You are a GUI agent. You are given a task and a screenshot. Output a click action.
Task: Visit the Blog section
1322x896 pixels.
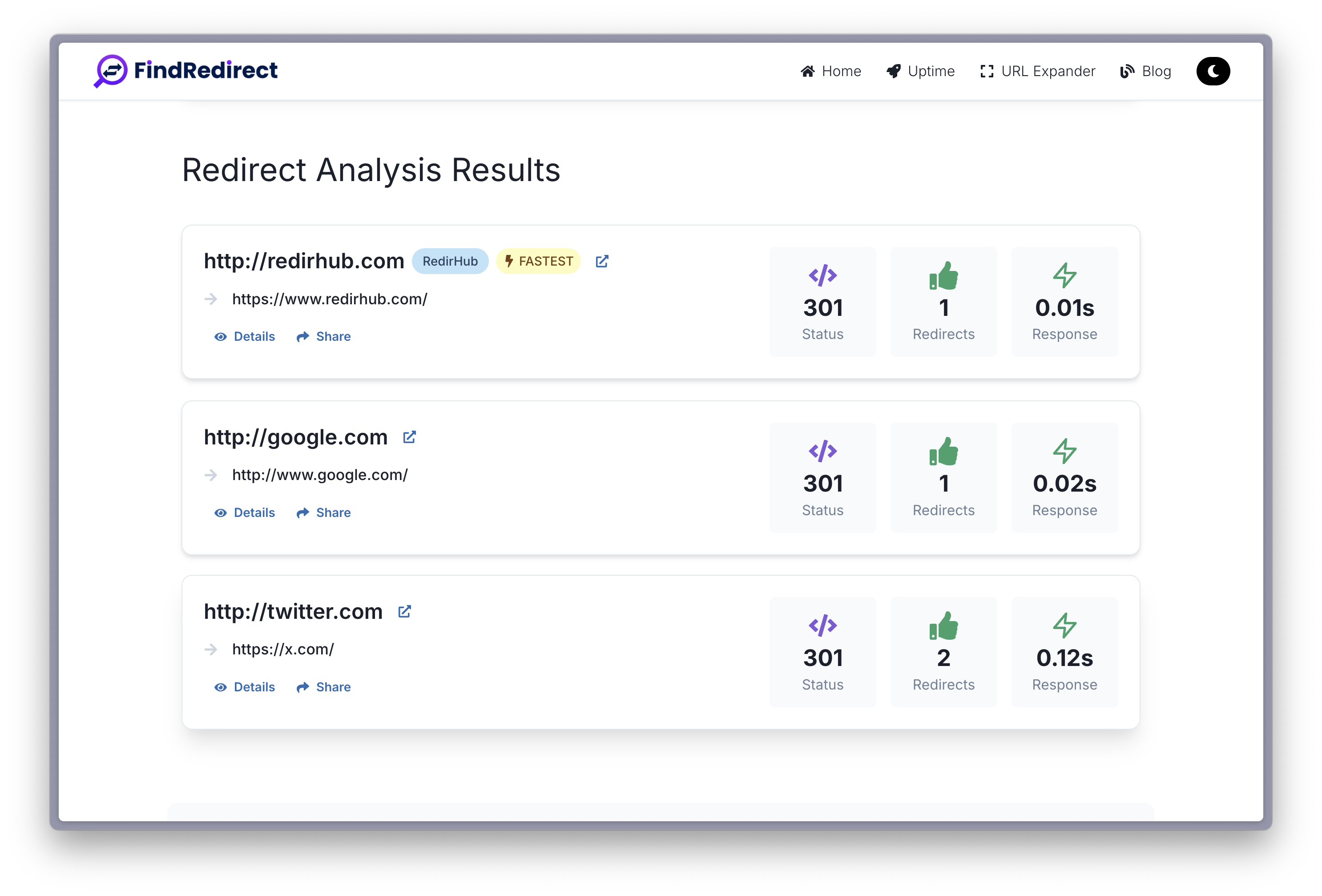pyautogui.click(x=1146, y=71)
